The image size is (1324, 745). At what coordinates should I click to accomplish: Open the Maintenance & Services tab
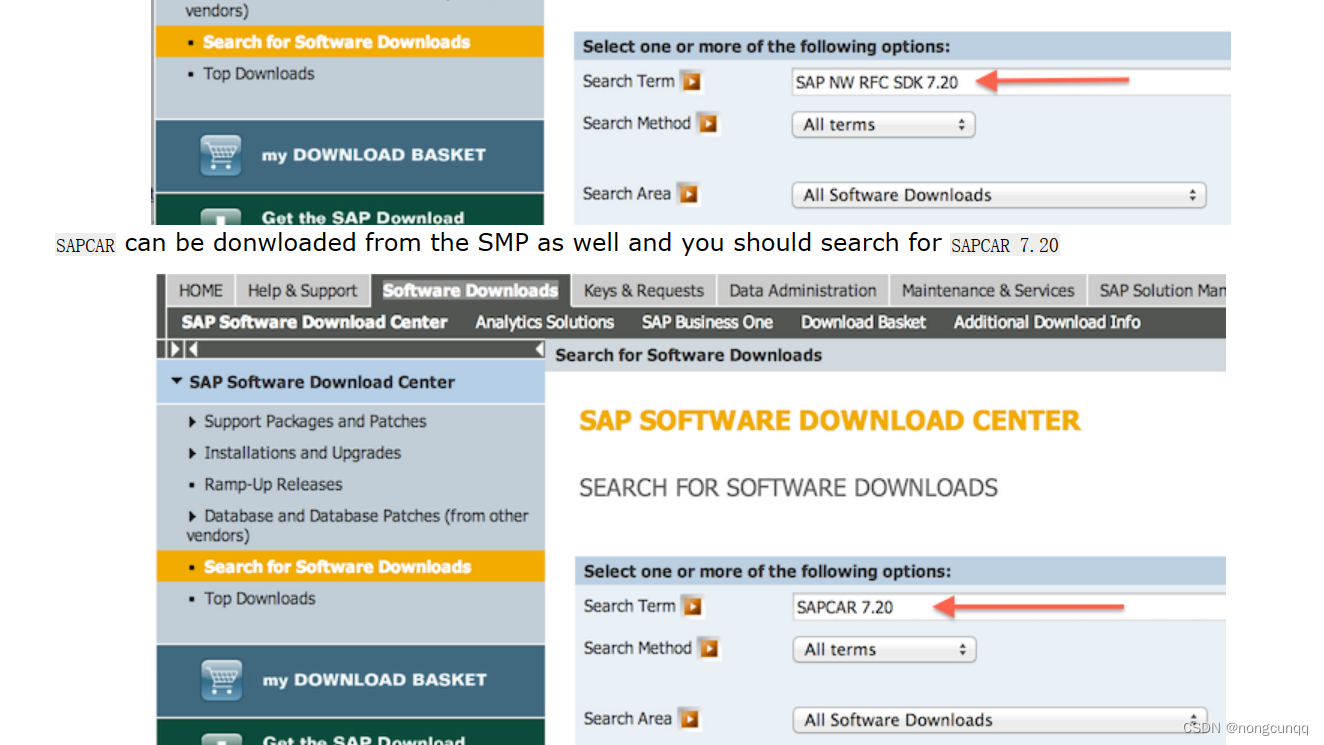pos(988,290)
